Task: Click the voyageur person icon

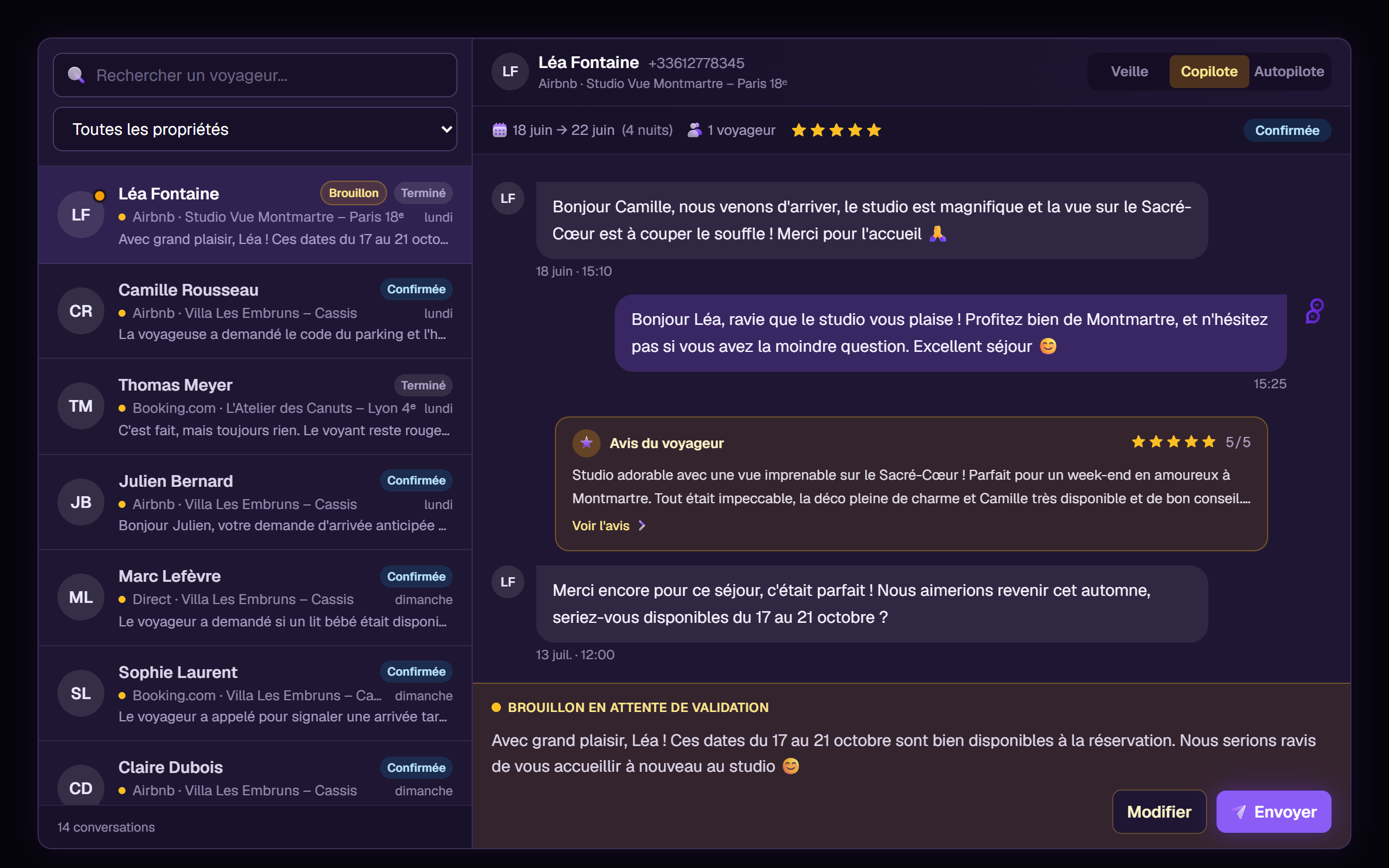Action: [x=694, y=130]
